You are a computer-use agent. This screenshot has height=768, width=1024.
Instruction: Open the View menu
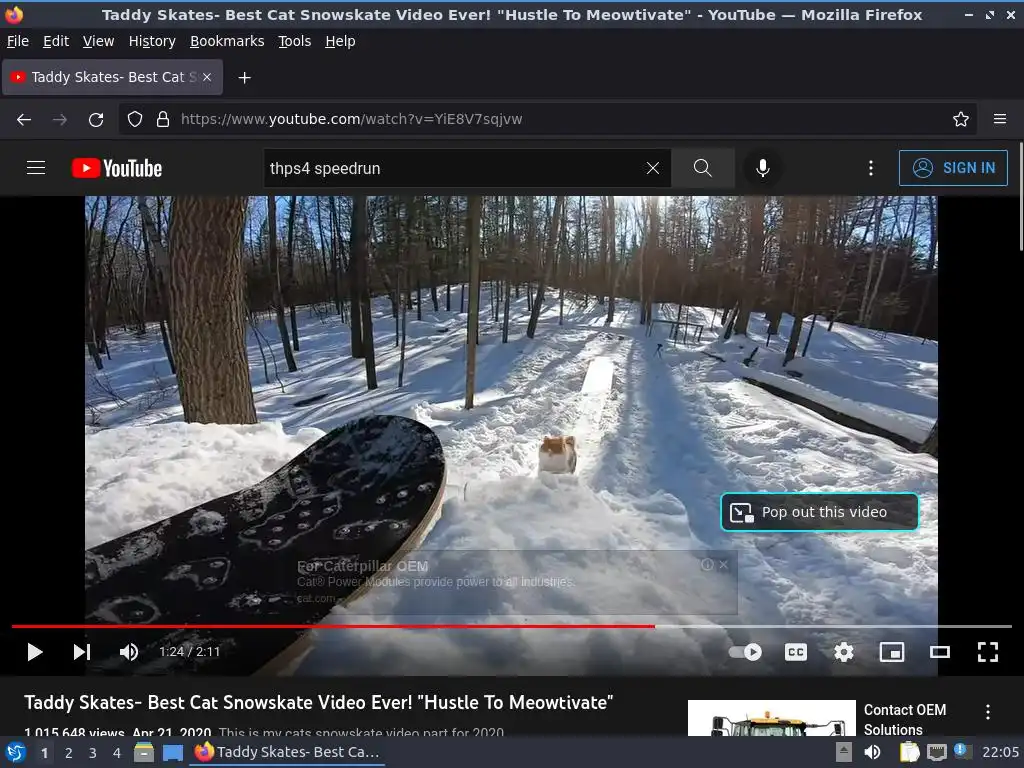(99, 41)
